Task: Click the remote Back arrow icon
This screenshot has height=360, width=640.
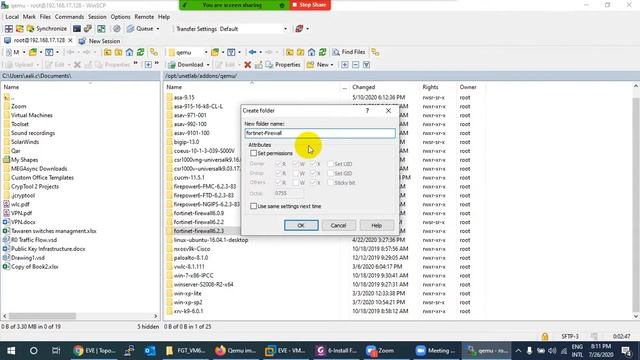Action: [252, 52]
